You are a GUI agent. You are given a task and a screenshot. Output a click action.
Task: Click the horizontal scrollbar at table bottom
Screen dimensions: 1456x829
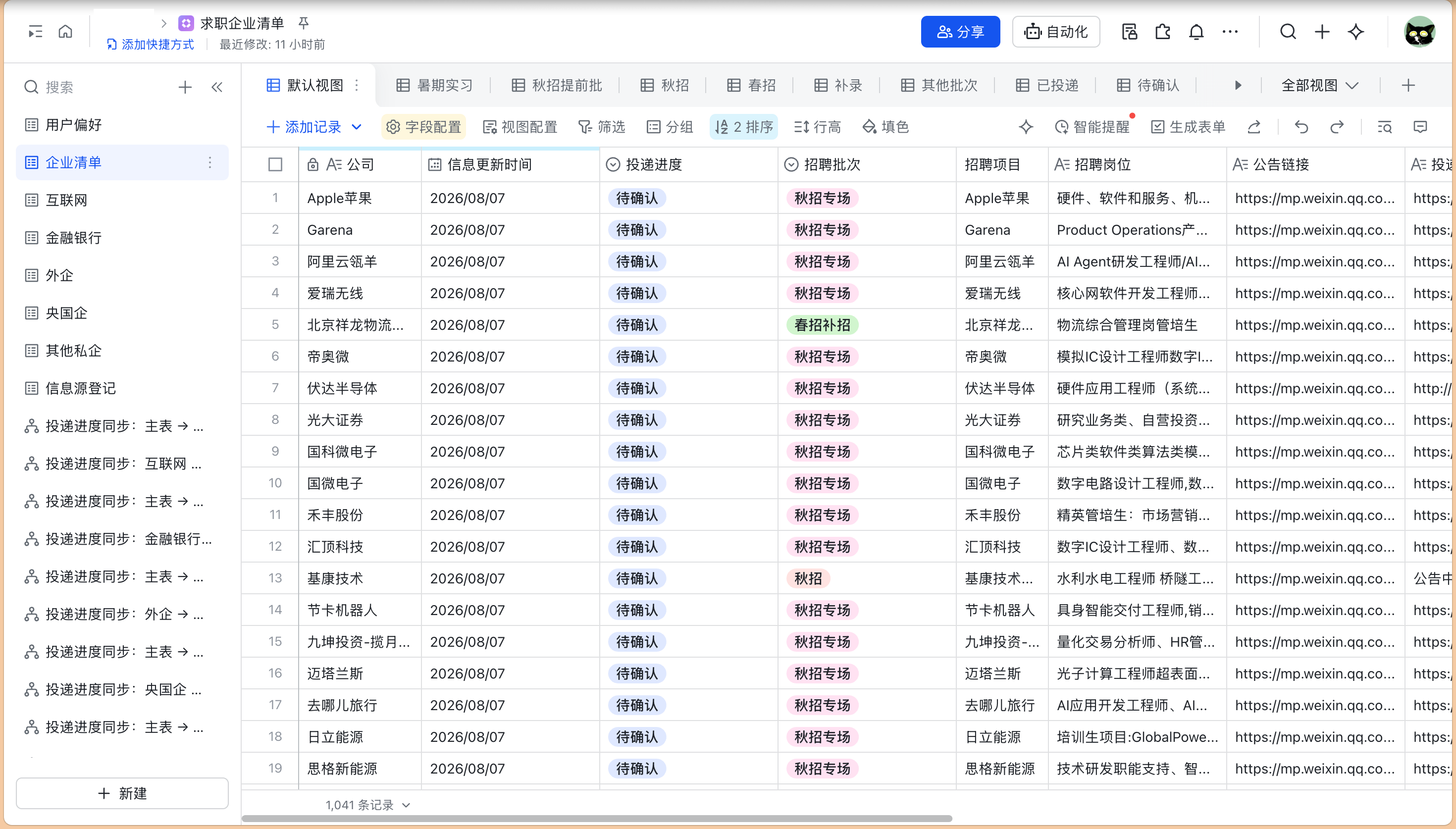[597, 819]
